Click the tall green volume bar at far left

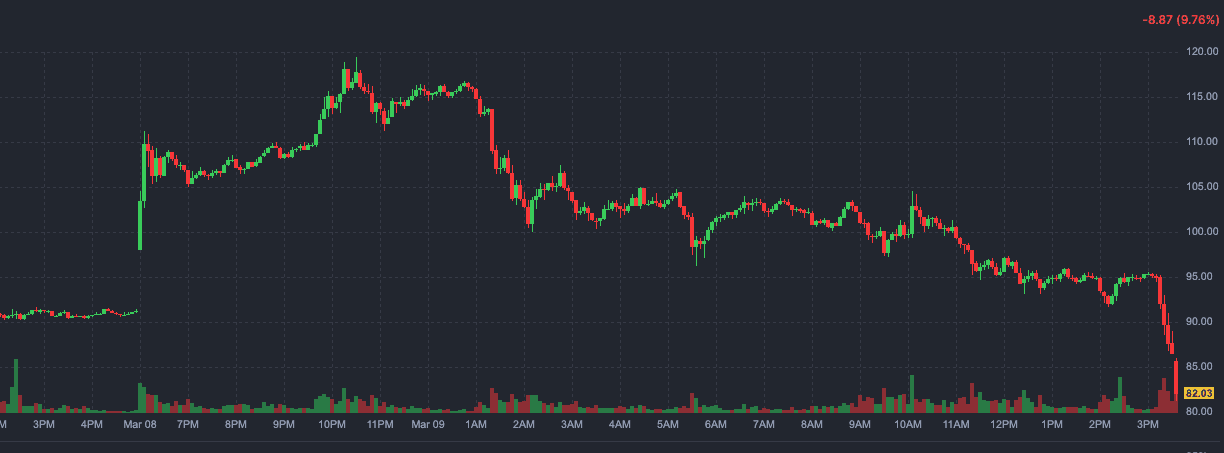pos(16,386)
